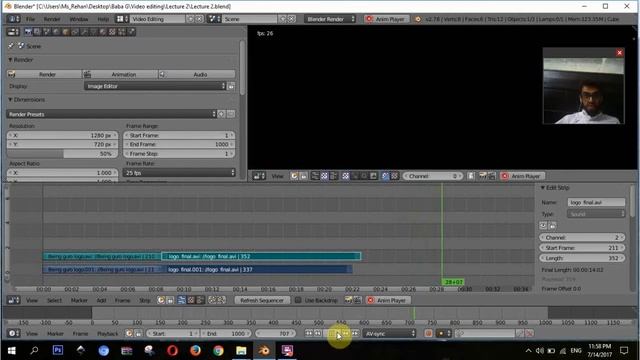Toggle Use Preview Range in timeline header
Viewport: 640px width, 360px height.
click(x=129, y=333)
